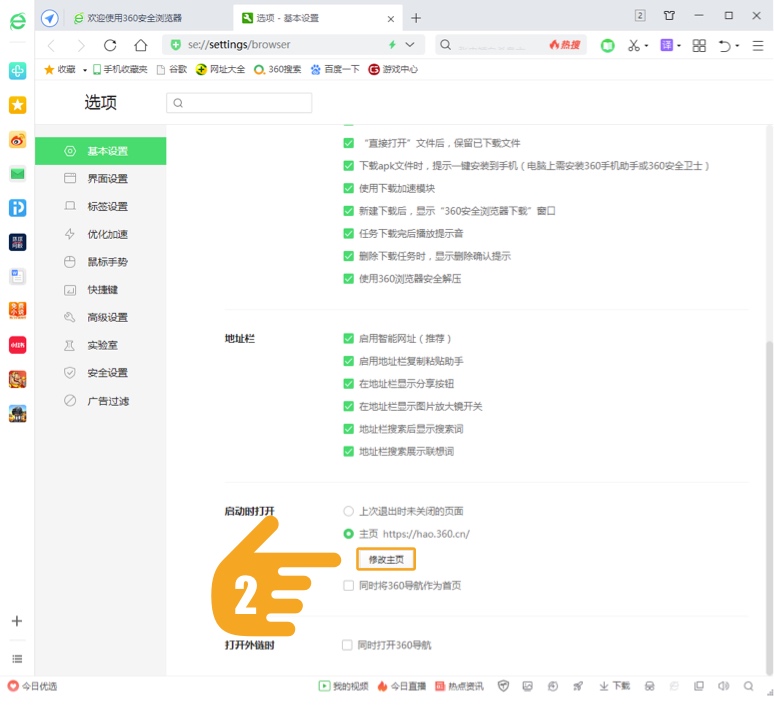This screenshot has height=715, width=774.
Task: Open the extensions grid icon
Action: (x=699, y=45)
